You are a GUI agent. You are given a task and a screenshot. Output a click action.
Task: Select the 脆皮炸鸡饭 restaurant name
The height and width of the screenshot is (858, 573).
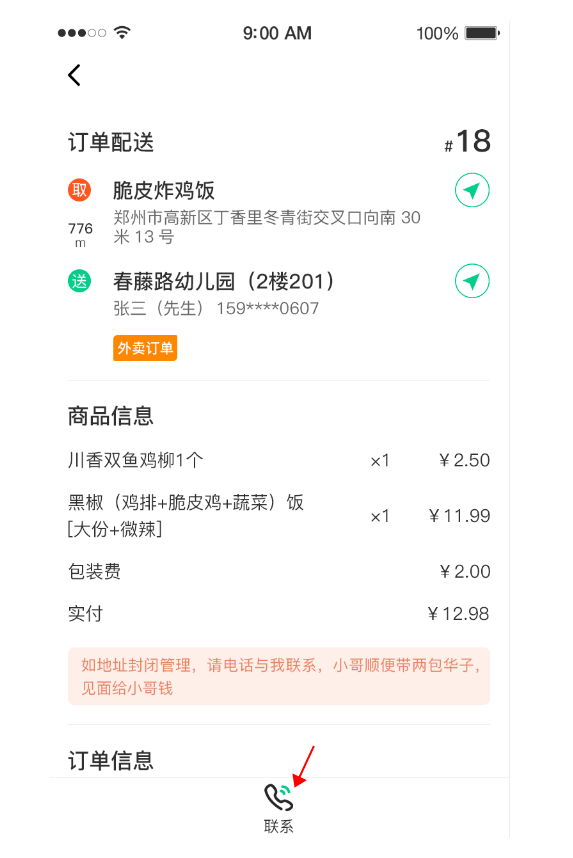coord(164,190)
